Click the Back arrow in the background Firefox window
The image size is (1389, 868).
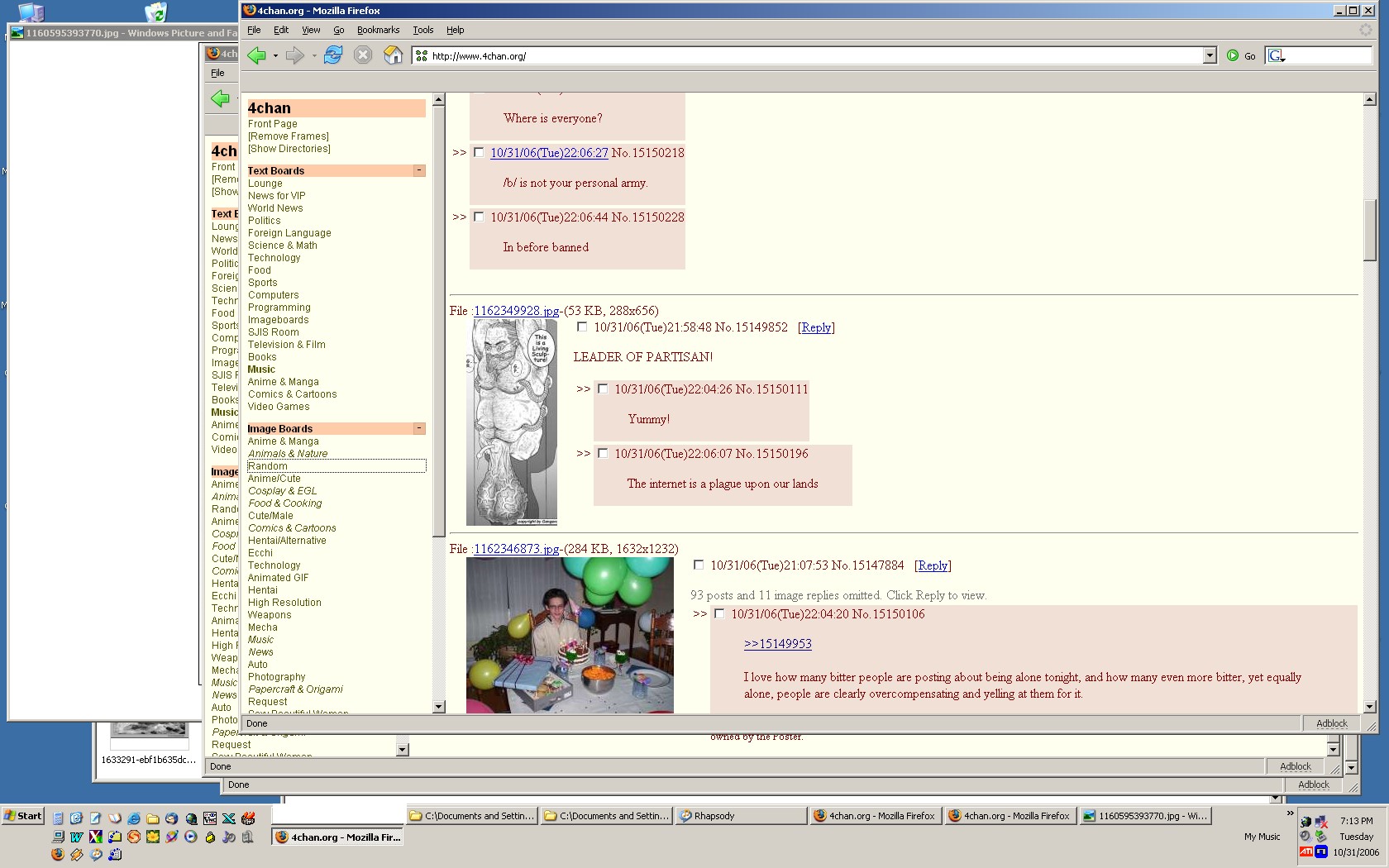(220, 98)
